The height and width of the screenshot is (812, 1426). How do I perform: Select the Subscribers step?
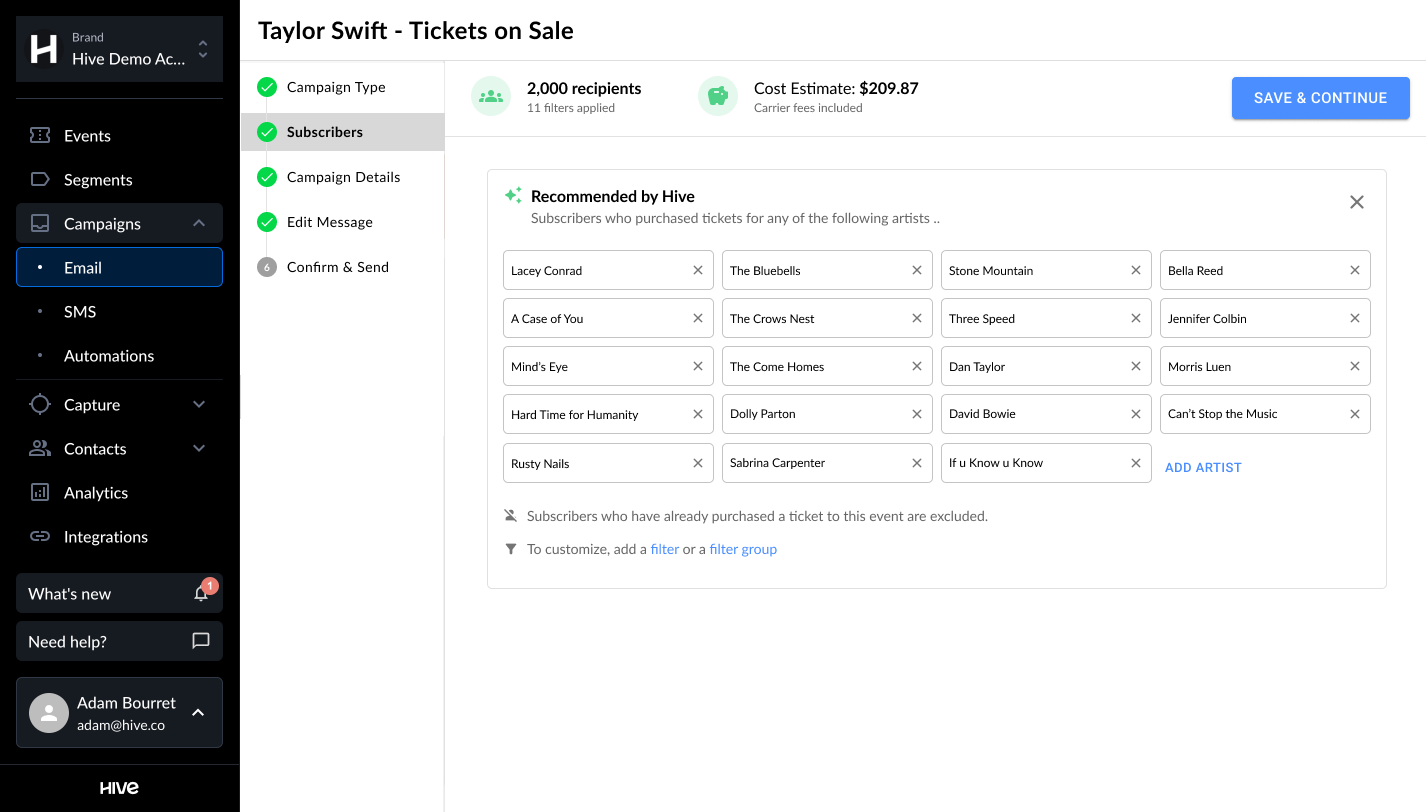[x=342, y=132]
